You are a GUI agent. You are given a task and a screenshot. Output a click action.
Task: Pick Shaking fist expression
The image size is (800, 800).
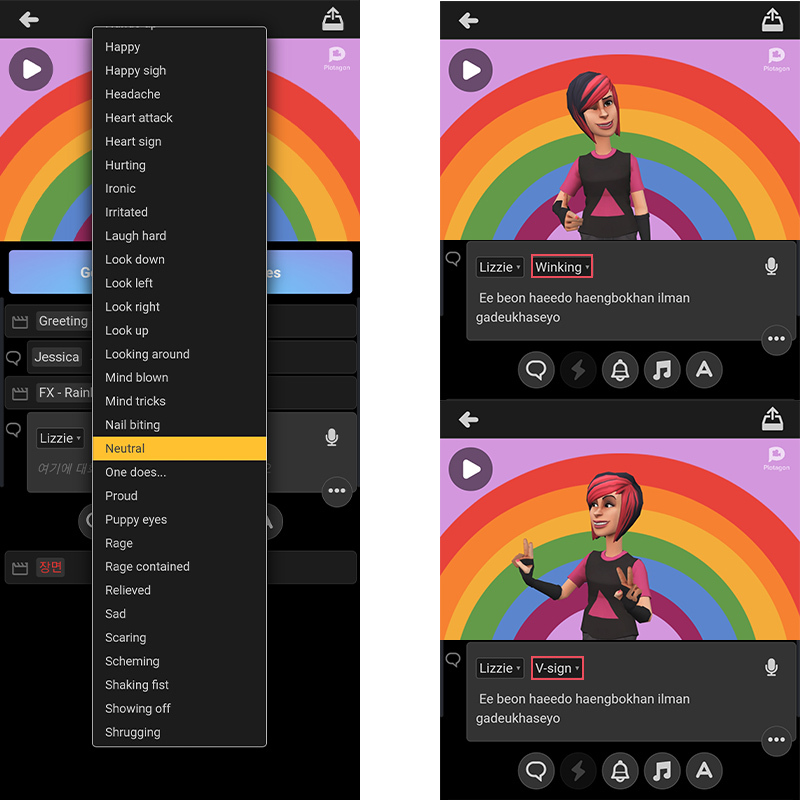[179, 685]
